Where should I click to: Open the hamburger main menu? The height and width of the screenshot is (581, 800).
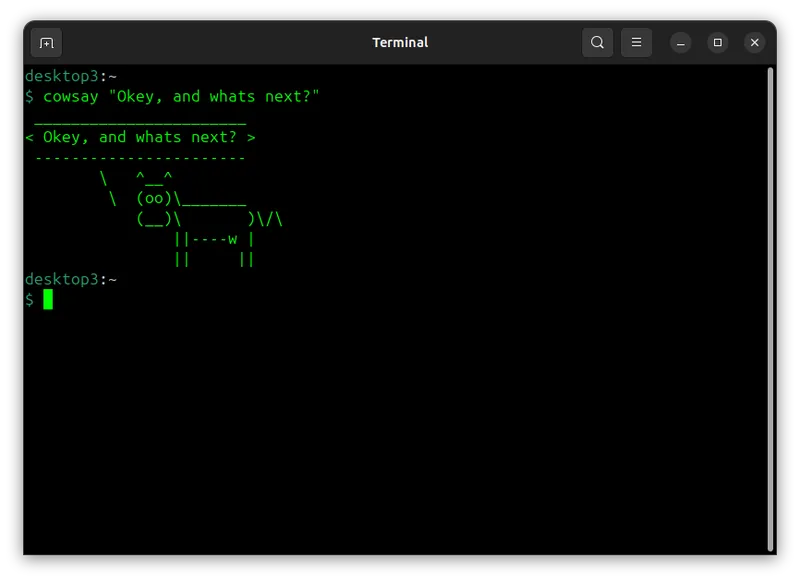pyautogui.click(x=636, y=43)
